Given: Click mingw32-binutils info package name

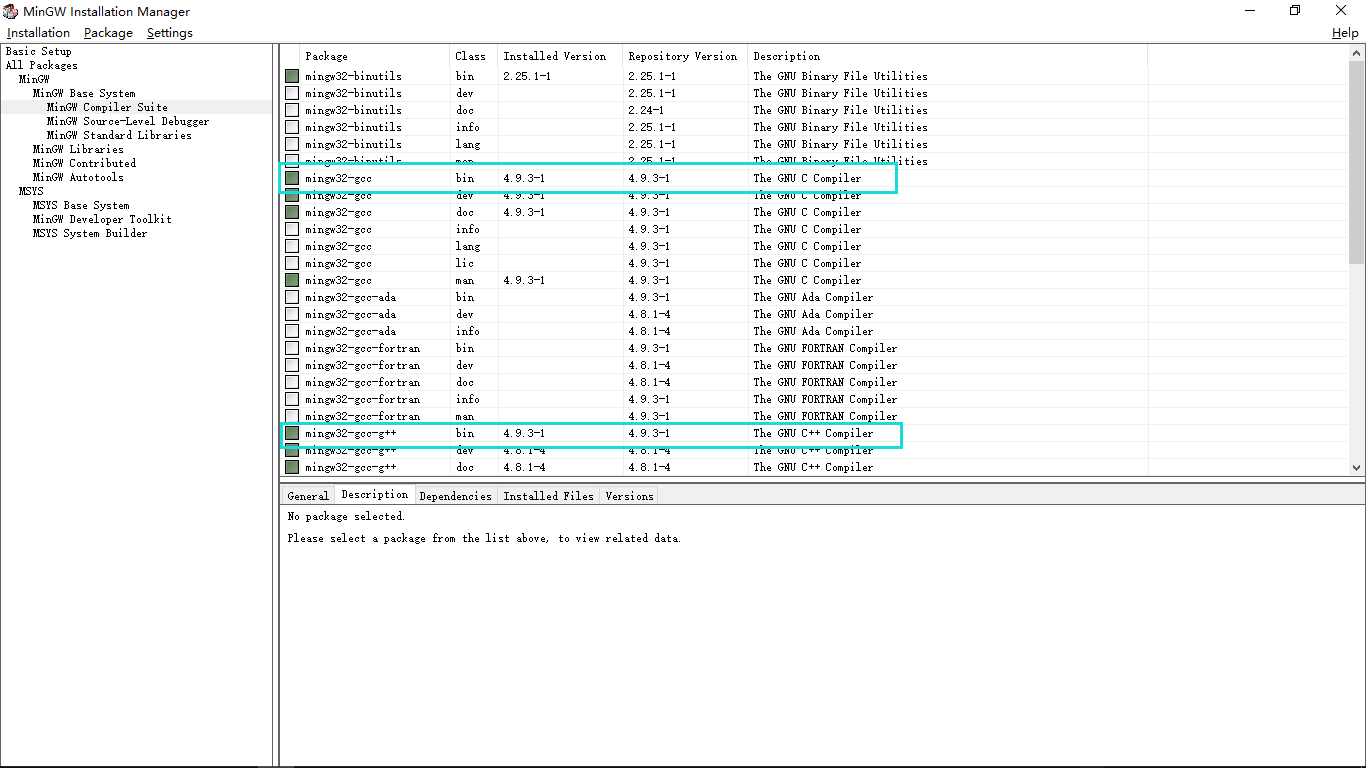Looking at the screenshot, I should 353,127.
